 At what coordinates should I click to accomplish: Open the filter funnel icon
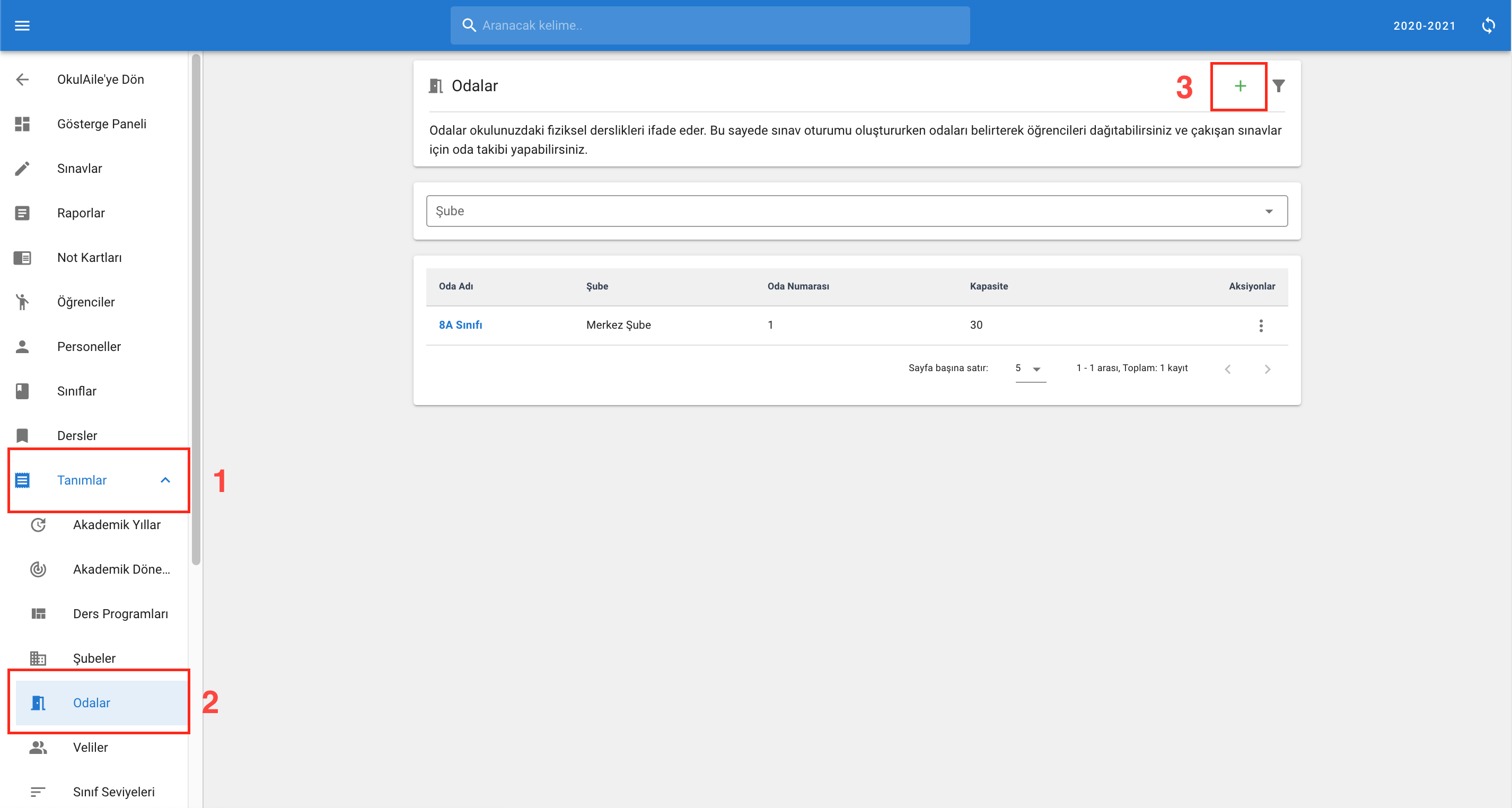(1278, 86)
